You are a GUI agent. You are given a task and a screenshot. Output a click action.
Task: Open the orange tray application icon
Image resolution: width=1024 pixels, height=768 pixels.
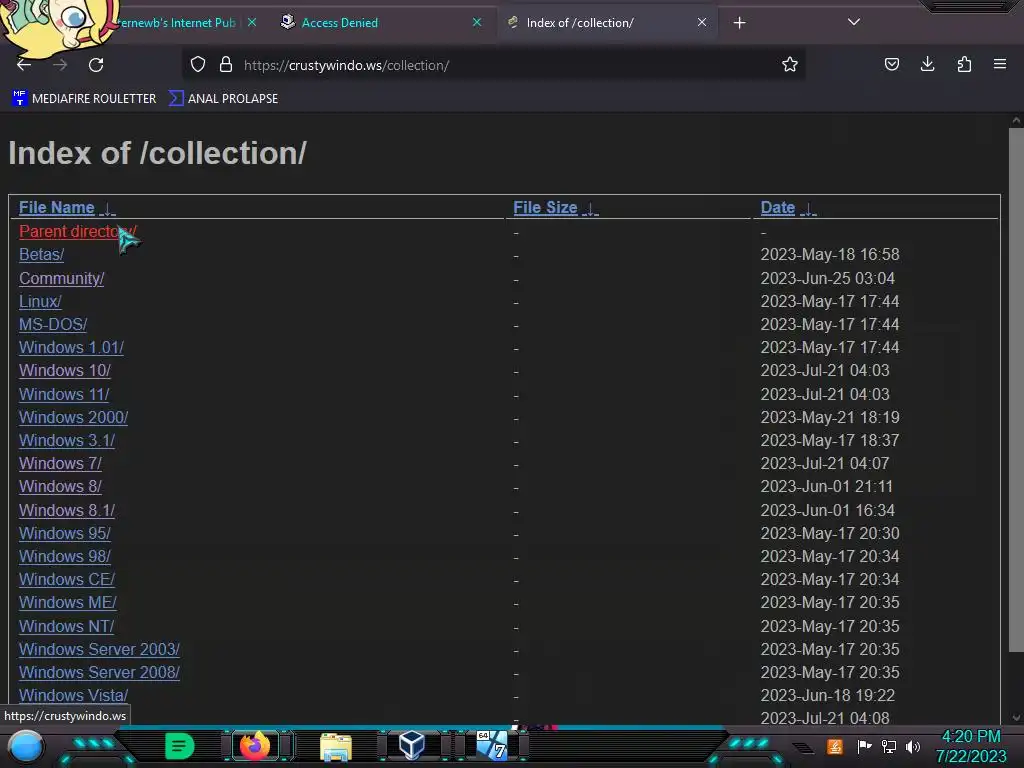835,746
